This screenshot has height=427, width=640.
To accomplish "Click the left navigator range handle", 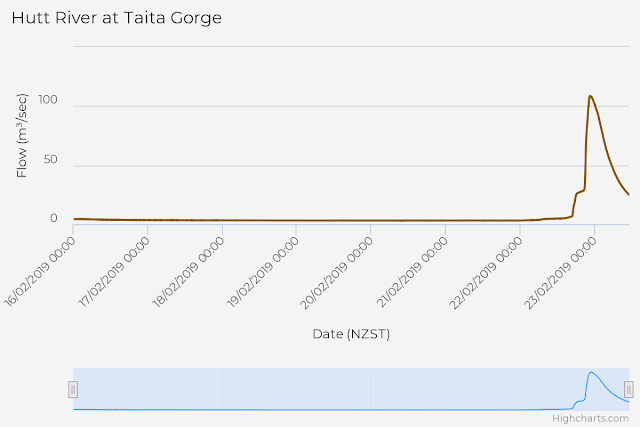I will pos(73,389).
